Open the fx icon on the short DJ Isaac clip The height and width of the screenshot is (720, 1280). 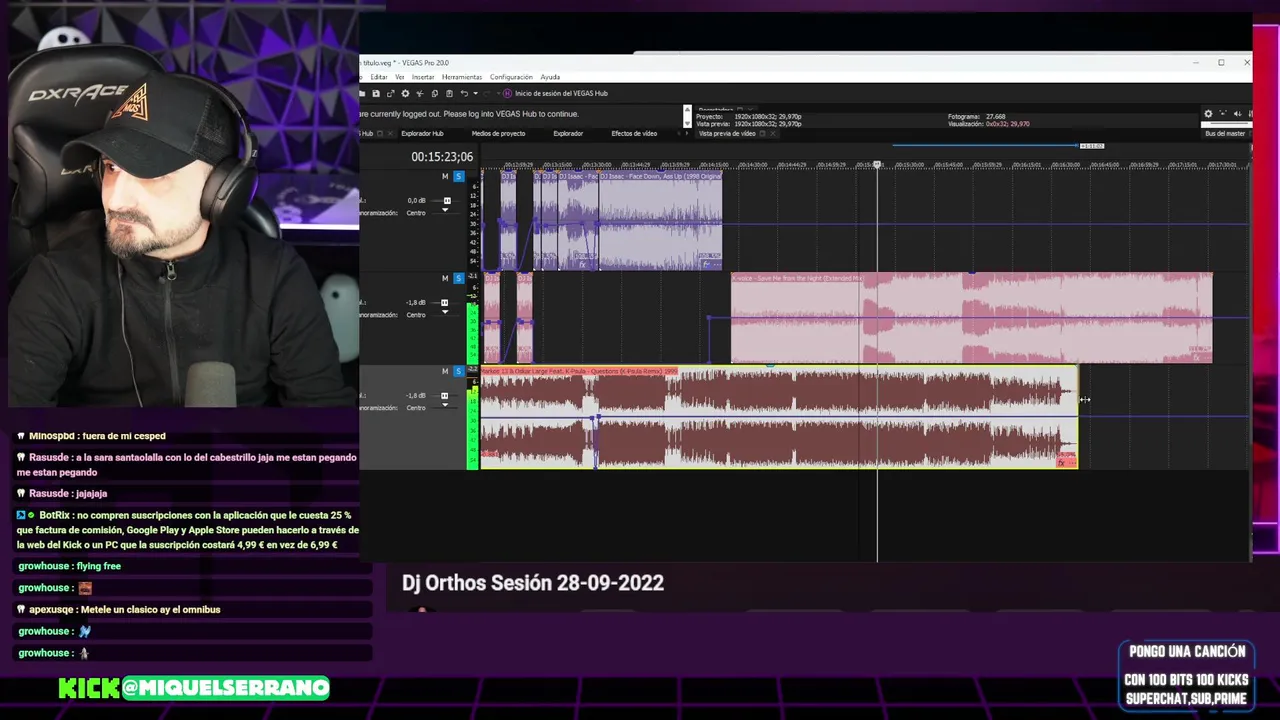583,264
